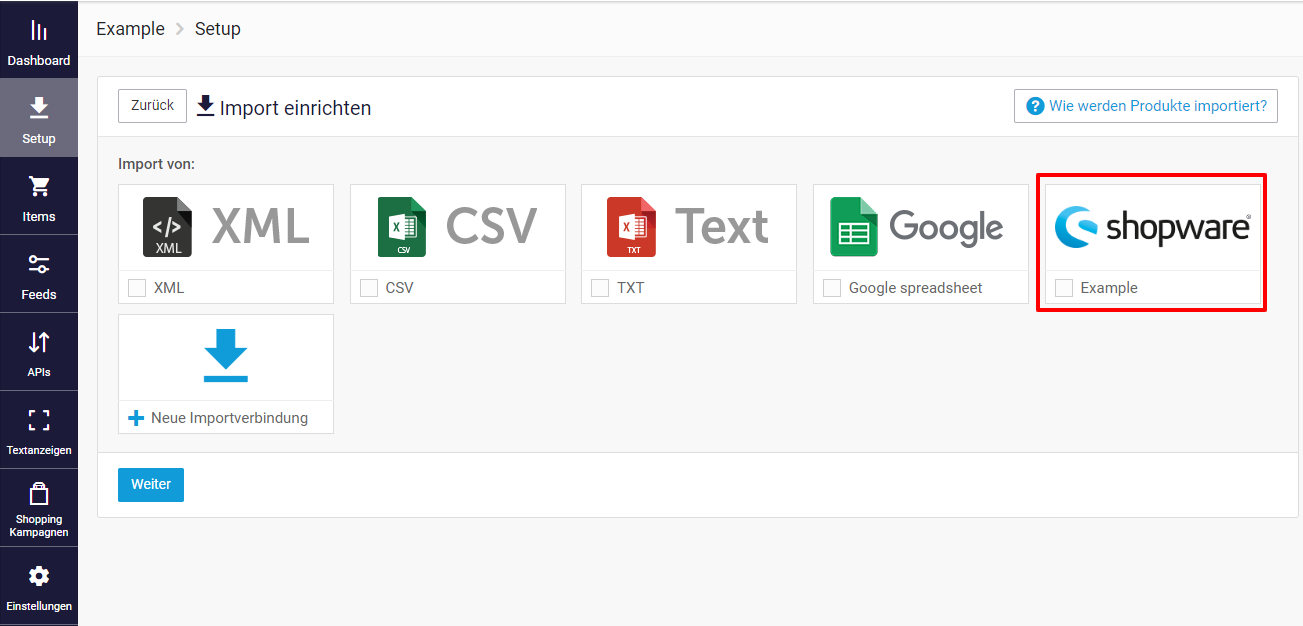This screenshot has width=1303, height=626.
Task: Click the blue download arrow icon
Action: coord(226,356)
